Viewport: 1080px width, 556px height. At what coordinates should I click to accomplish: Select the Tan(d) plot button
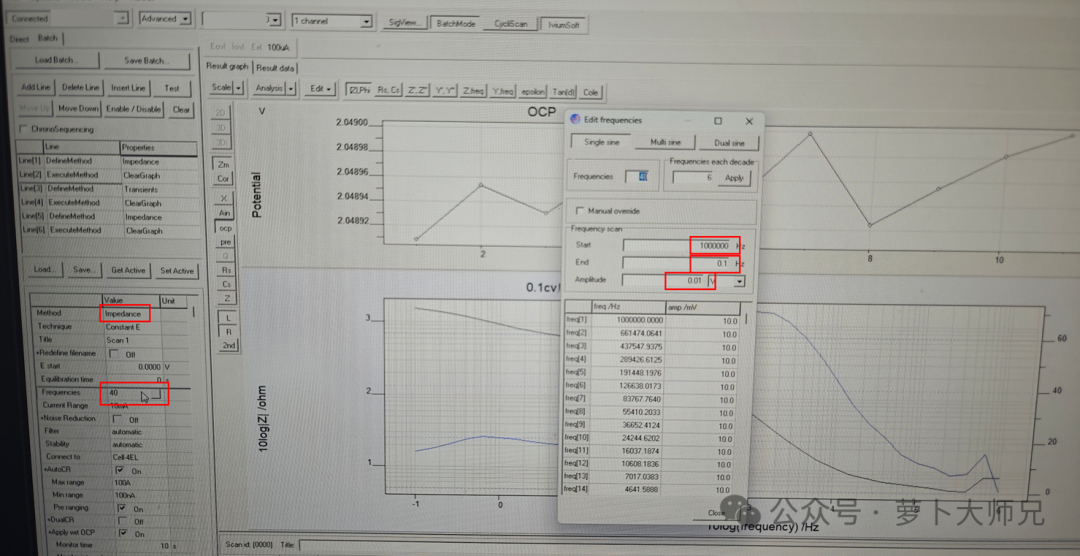pos(563,92)
